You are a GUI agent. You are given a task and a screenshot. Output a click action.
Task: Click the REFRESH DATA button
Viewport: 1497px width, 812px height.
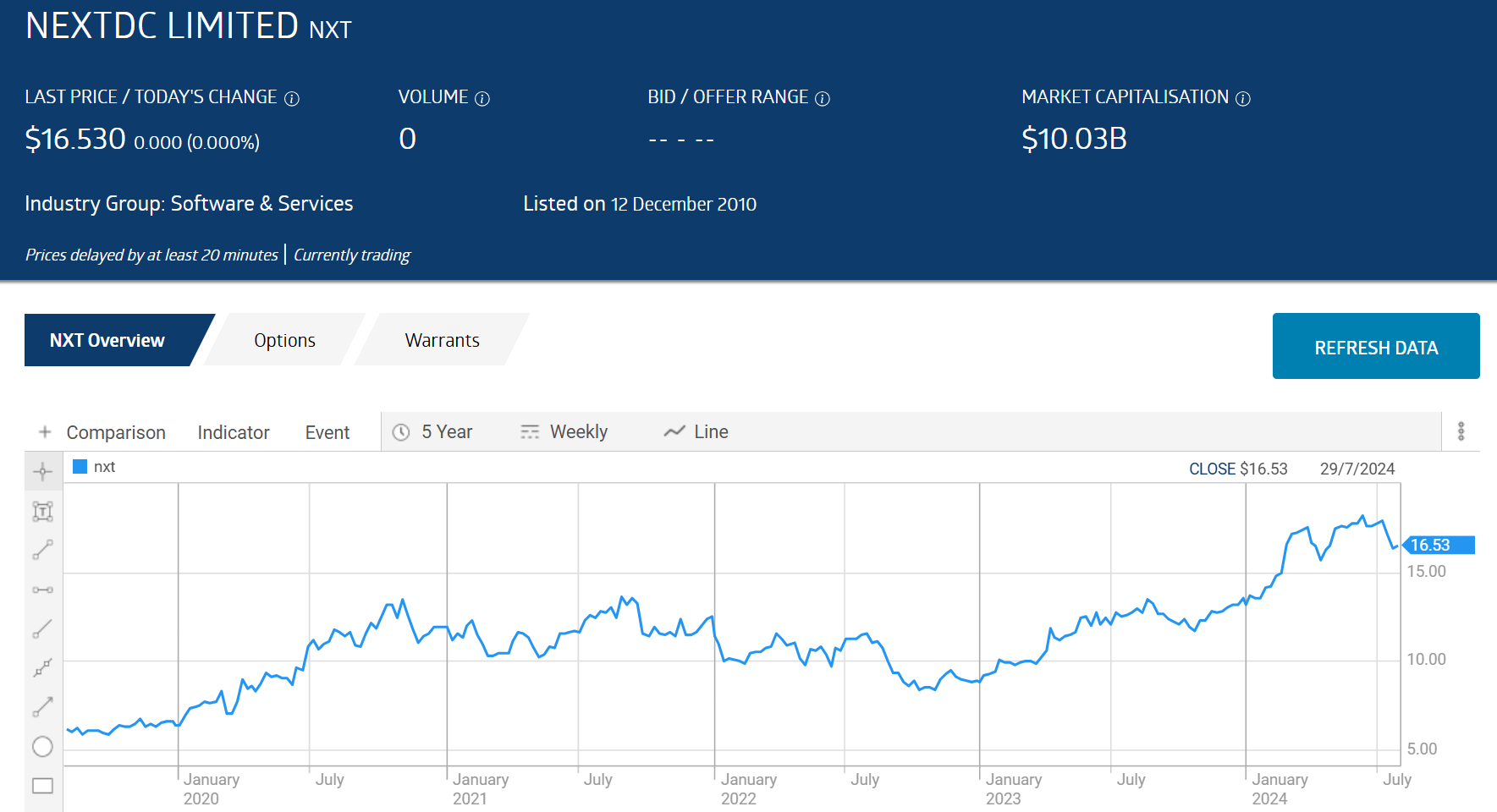coord(1376,346)
